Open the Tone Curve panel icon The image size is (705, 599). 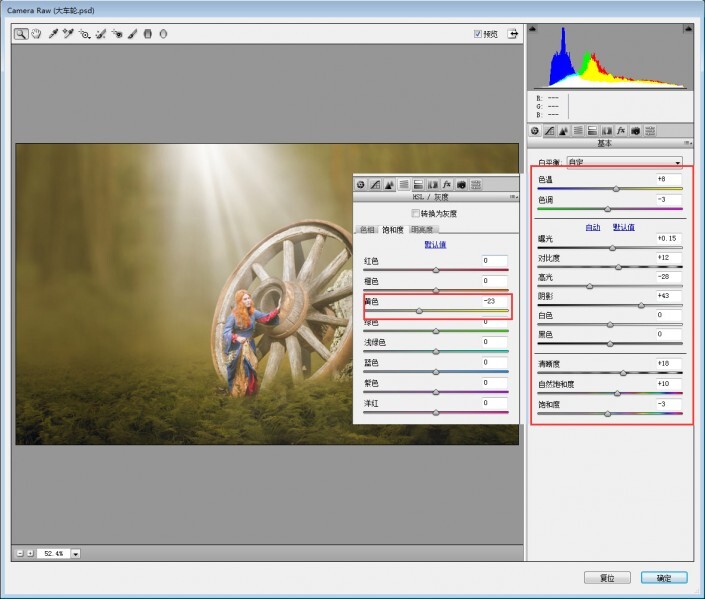click(549, 130)
